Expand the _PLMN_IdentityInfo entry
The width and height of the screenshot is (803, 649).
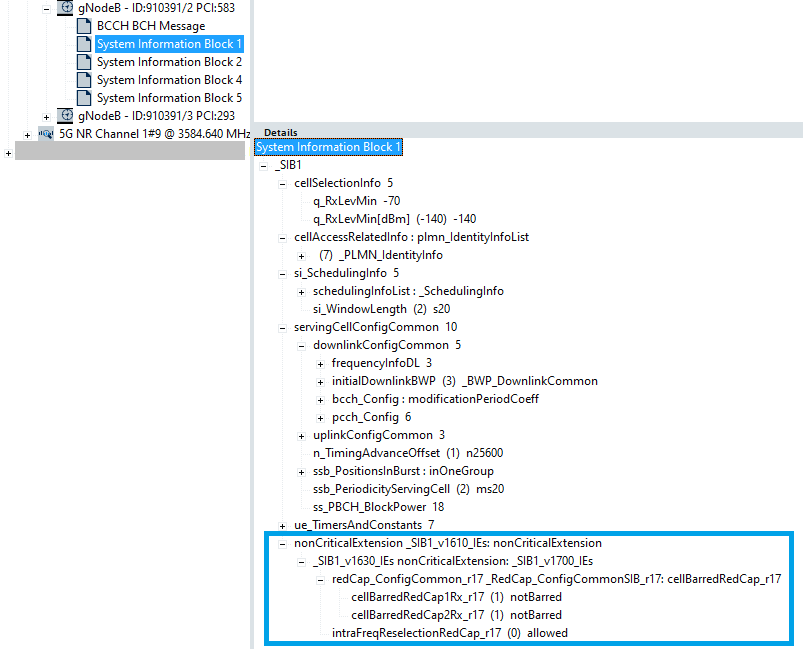coord(302,255)
